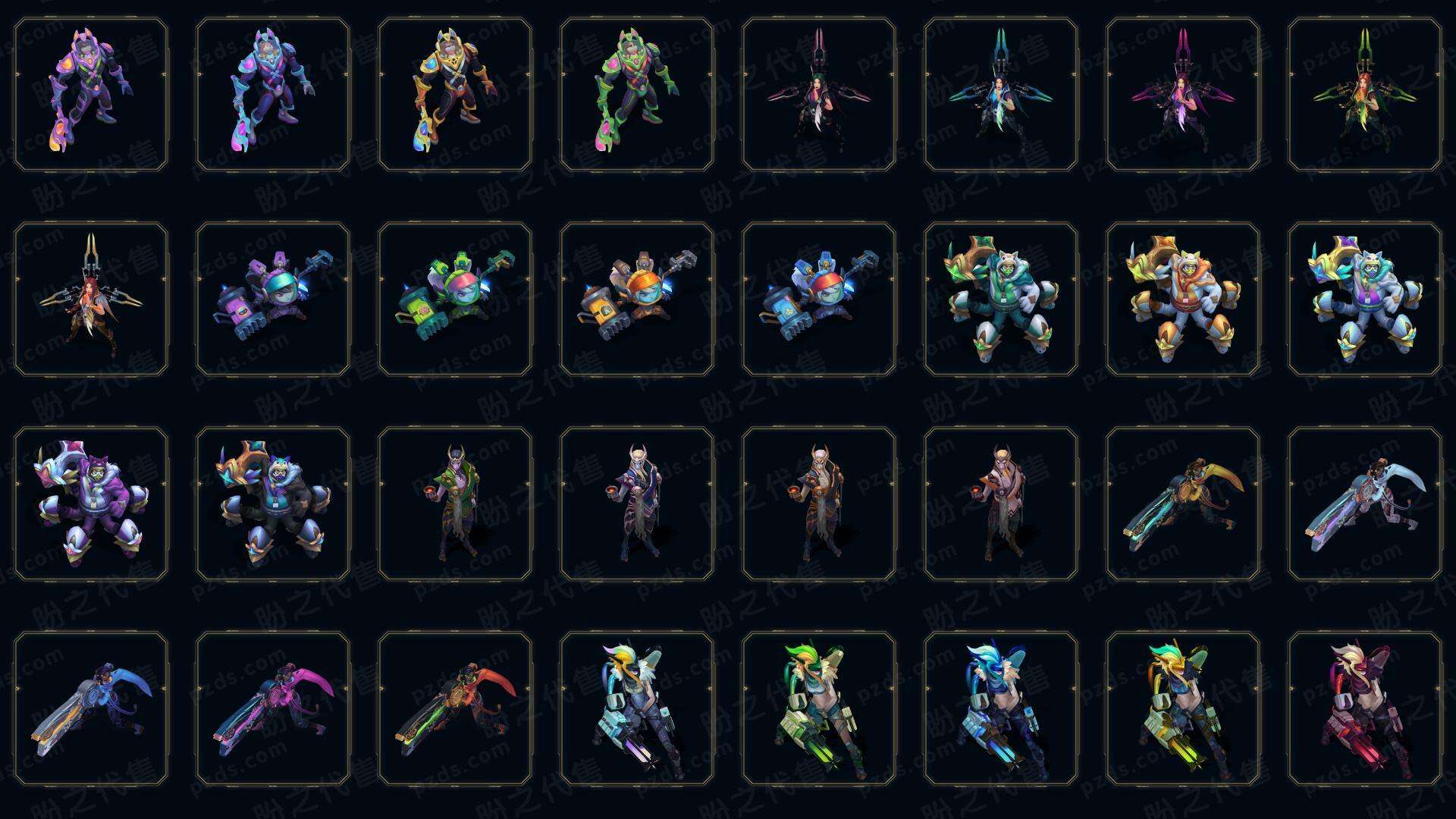The height and width of the screenshot is (819, 1456).
Task: Select the blue-haired armored gunner skin
Action: (1001, 708)
